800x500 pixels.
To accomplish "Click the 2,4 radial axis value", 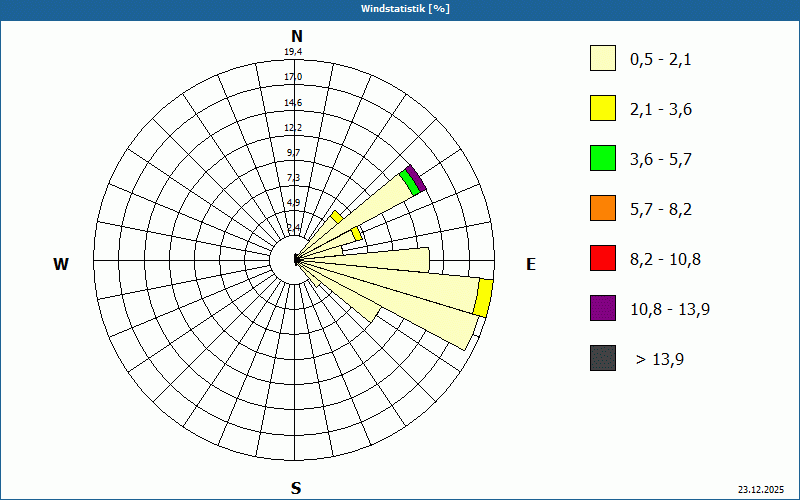I will [293, 227].
